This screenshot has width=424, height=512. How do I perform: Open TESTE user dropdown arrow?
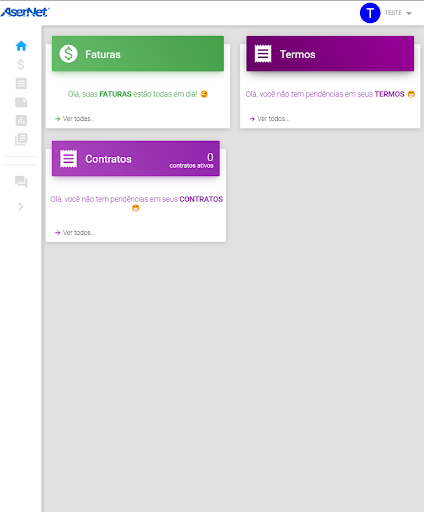409,13
